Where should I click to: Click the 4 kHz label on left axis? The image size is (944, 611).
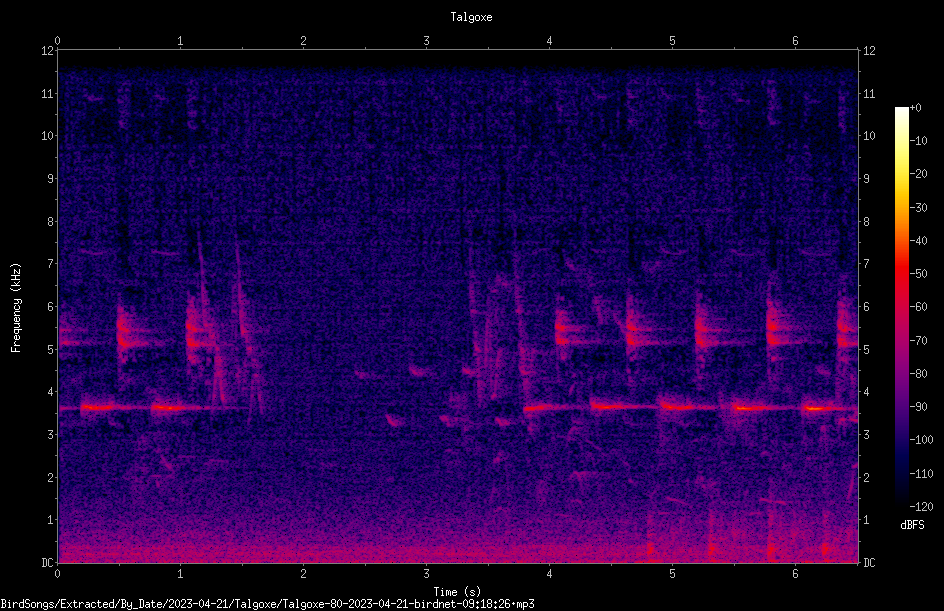pos(51,392)
